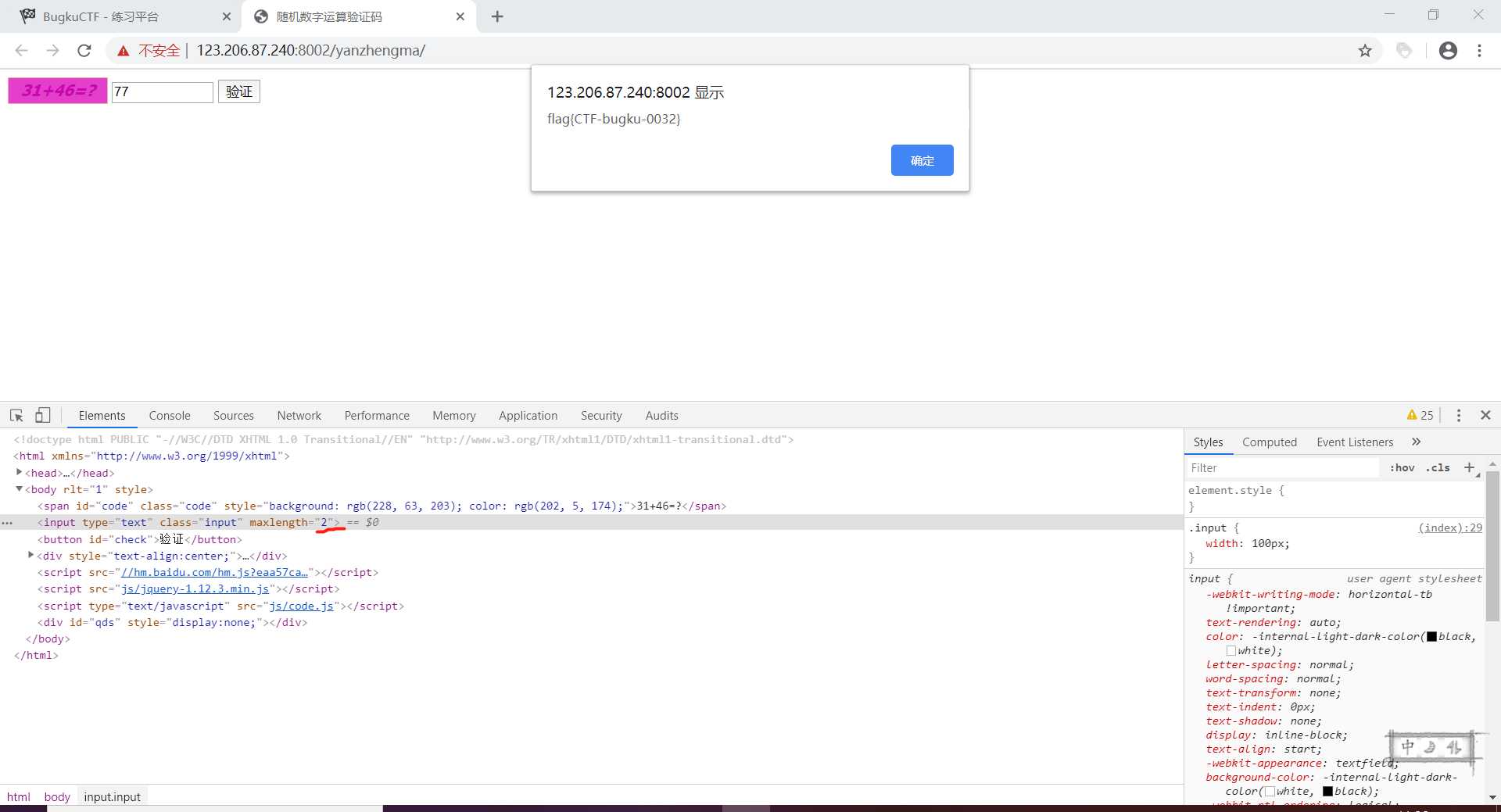Open the hm.baidu.com script link
This screenshot has height=812, width=1501.
coord(214,572)
